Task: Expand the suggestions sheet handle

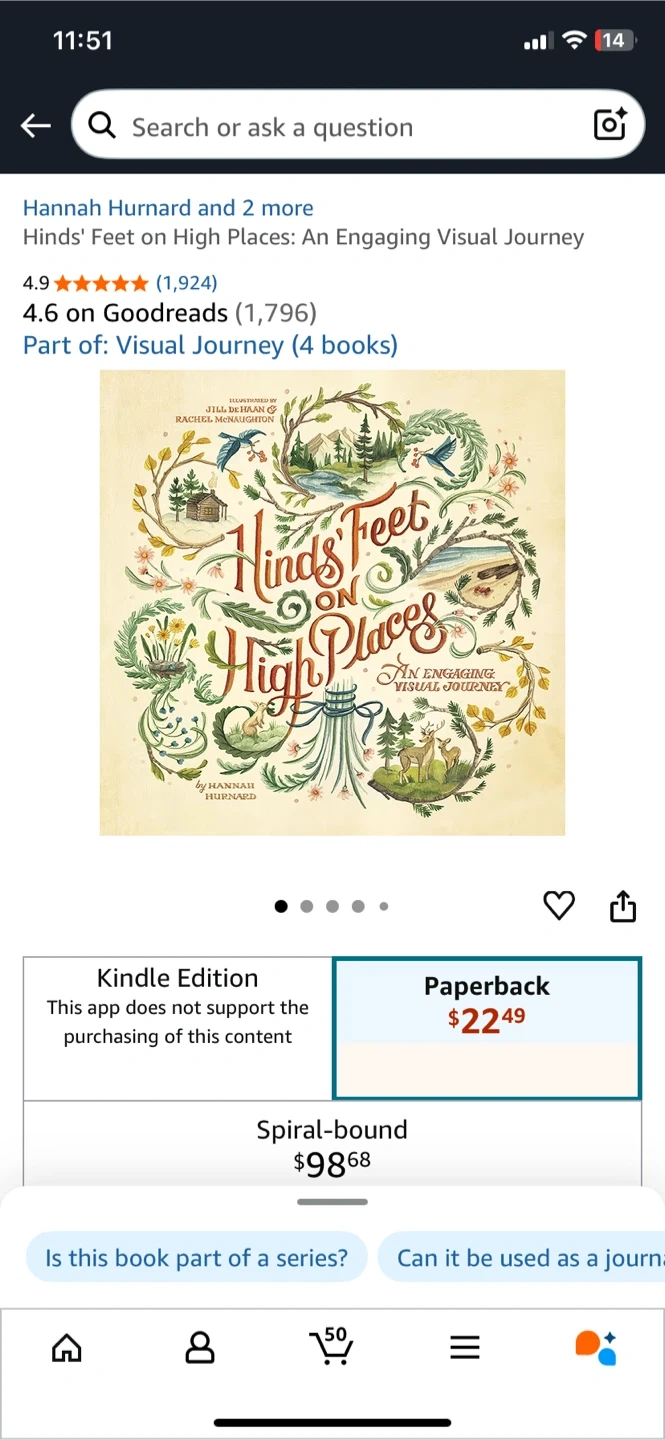Action: (332, 1201)
